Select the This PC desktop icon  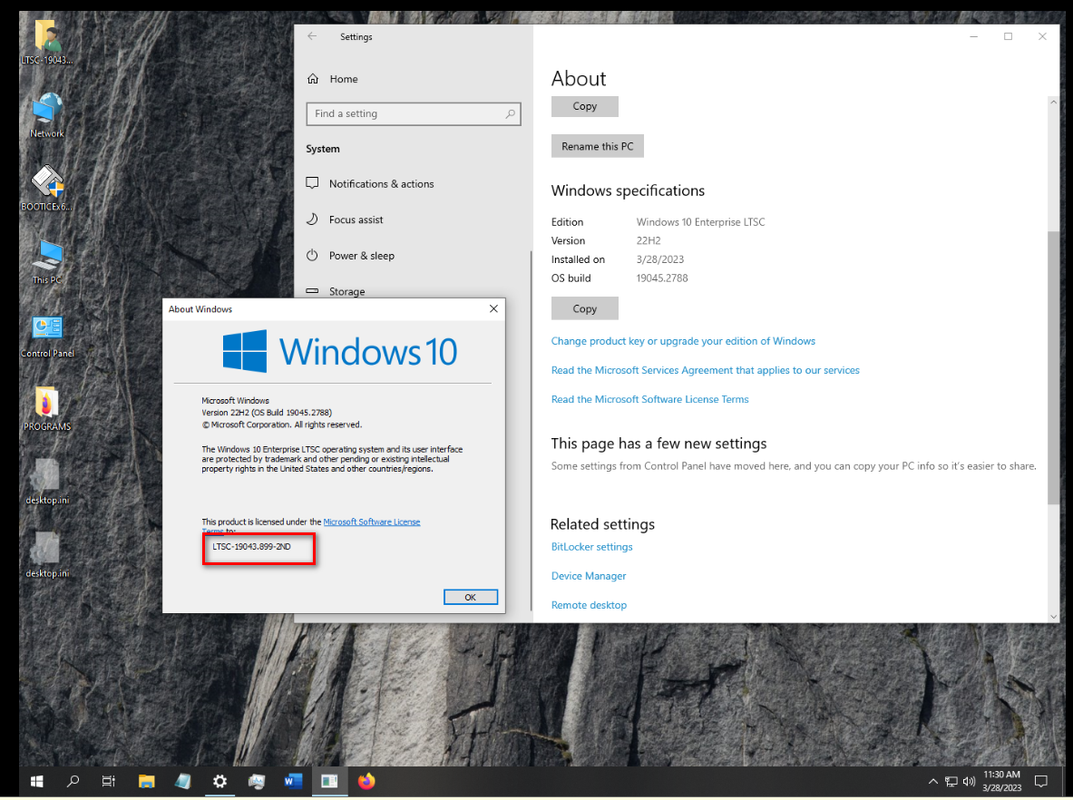click(47, 261)
